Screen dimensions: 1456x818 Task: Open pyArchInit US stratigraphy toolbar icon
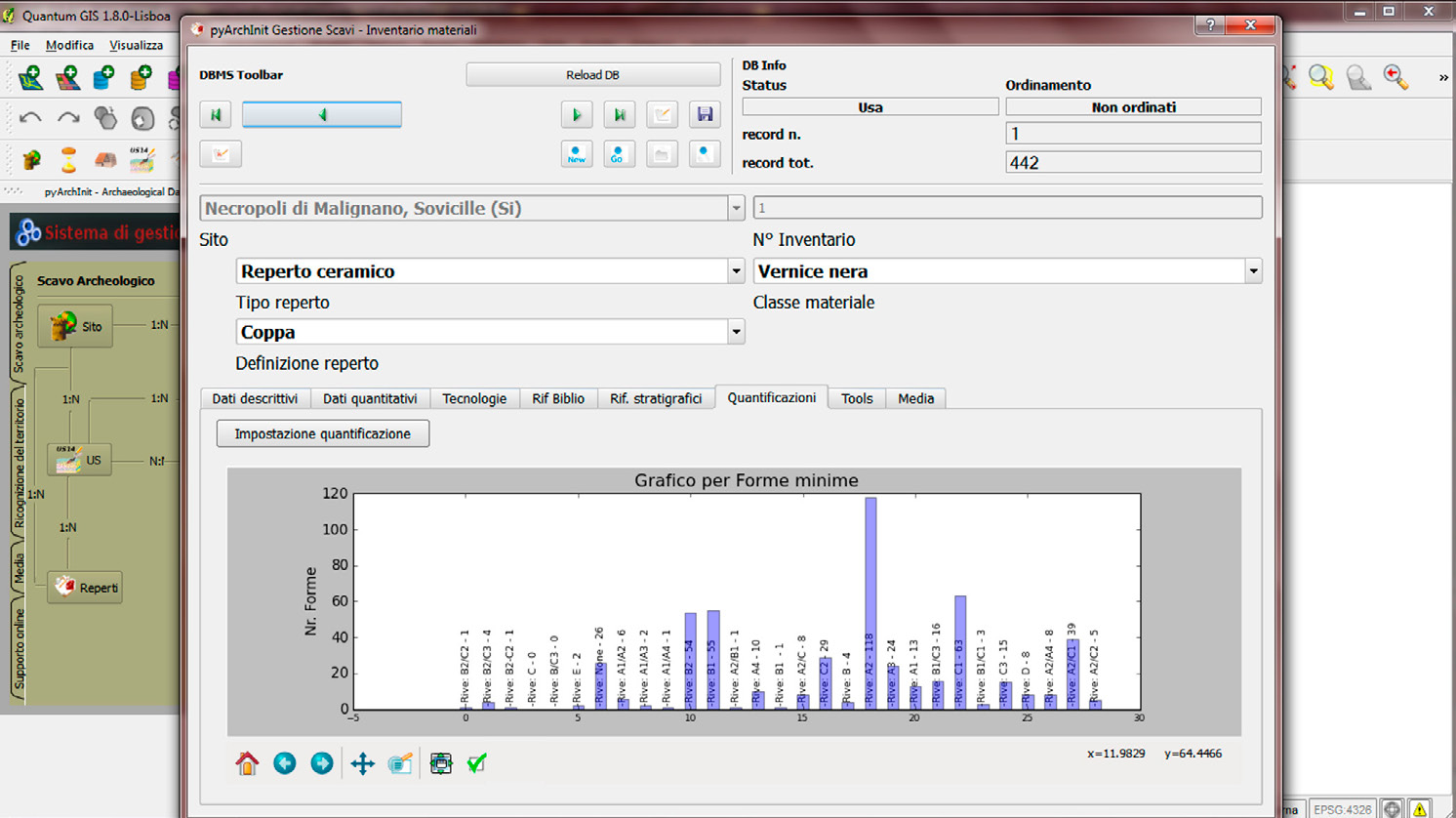coord(142,158)
